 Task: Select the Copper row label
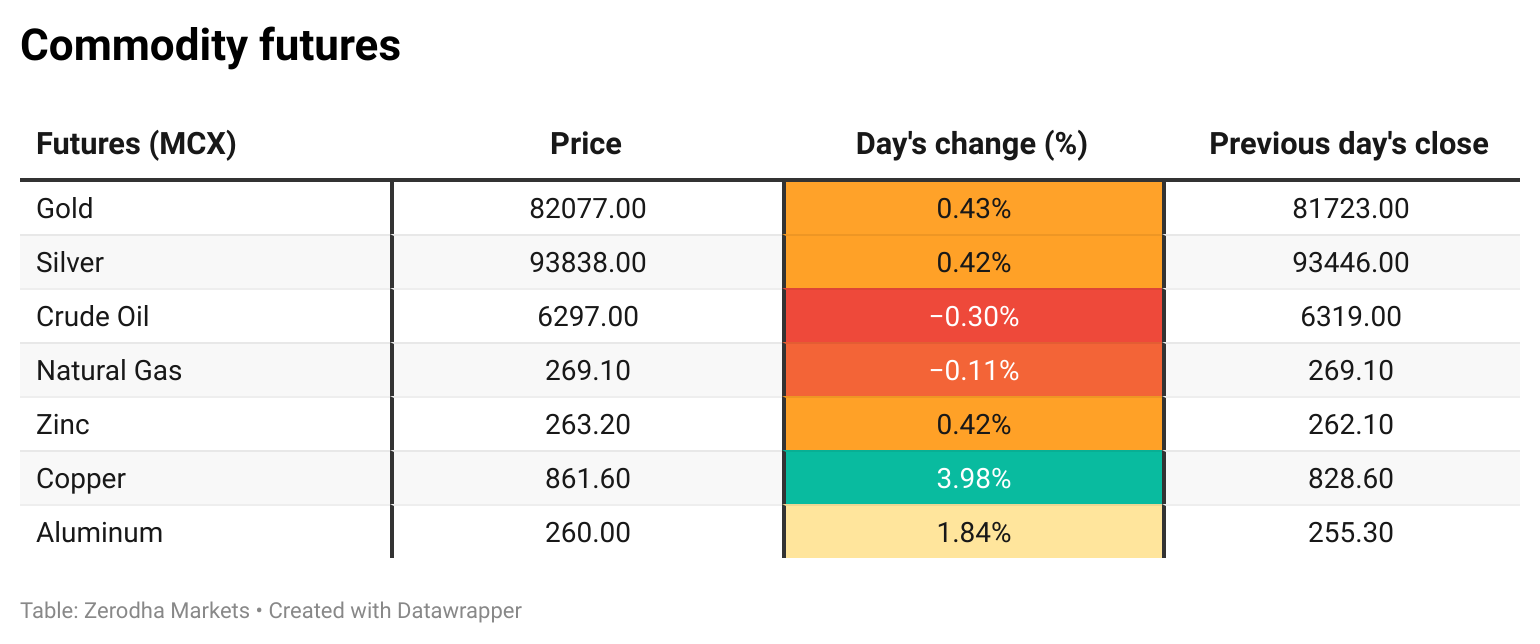click(x=81, y=478)
